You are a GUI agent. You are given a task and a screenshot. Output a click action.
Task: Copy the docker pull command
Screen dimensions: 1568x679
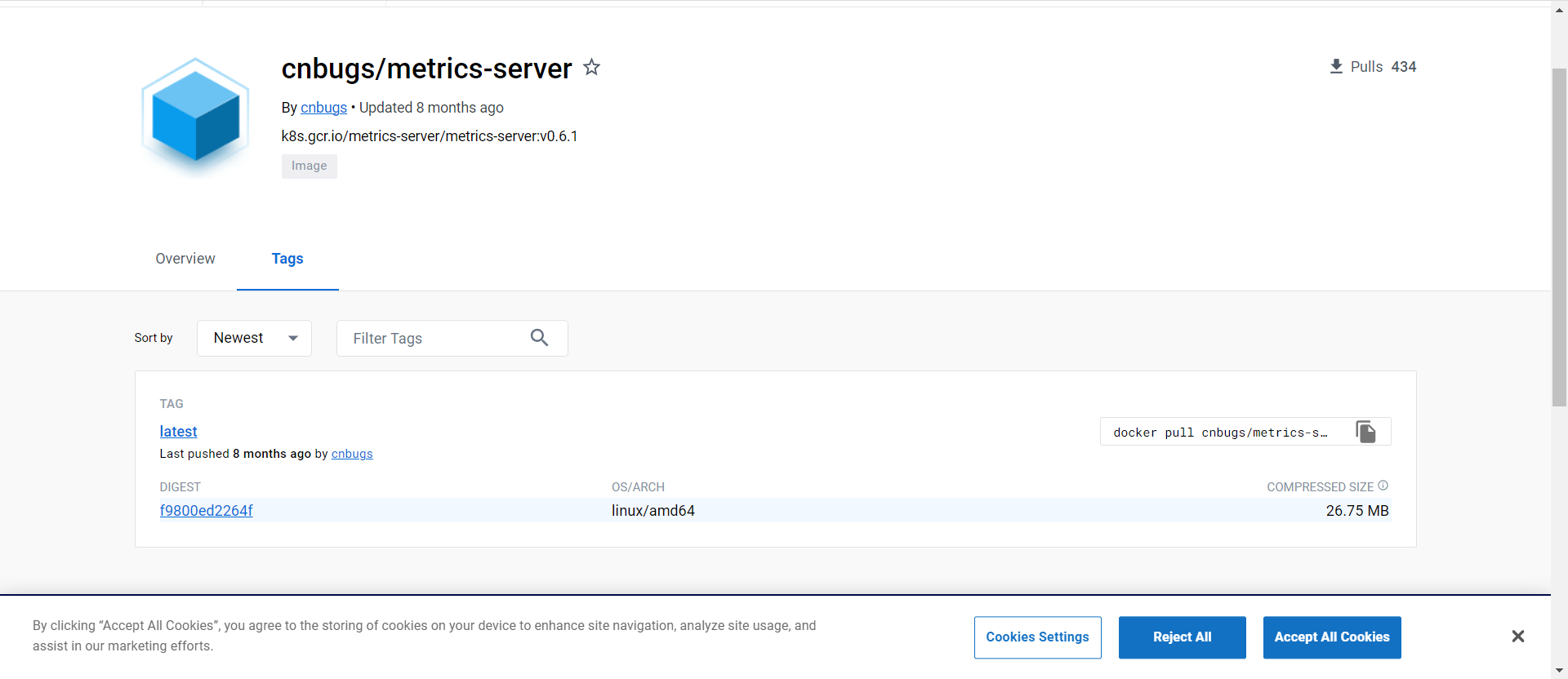(x=1366, y=432)
